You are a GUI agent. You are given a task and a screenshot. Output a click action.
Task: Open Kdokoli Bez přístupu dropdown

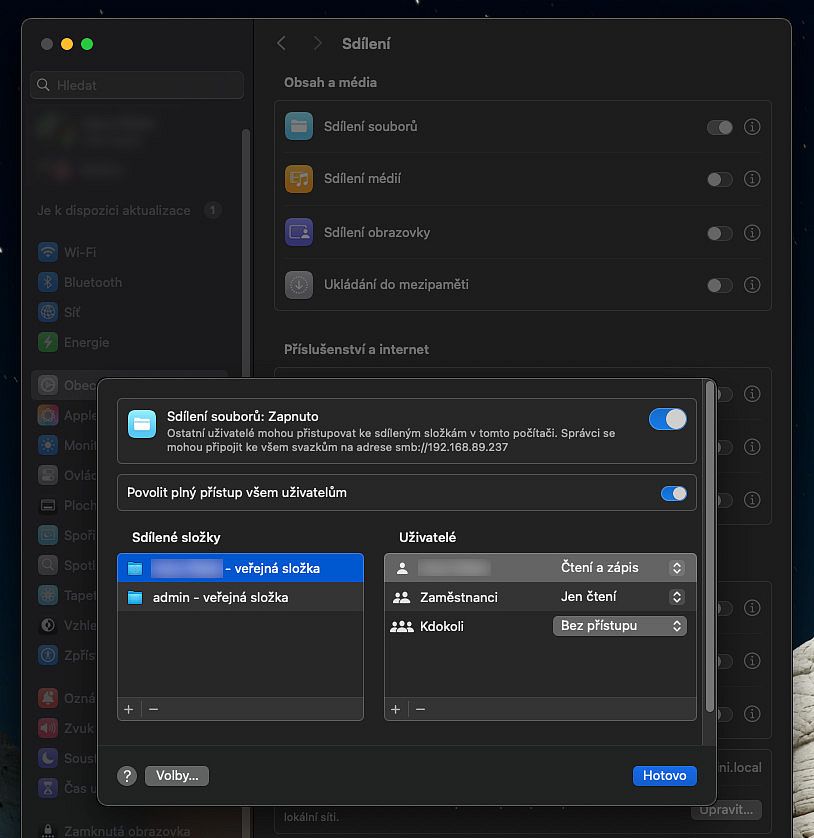(x=619, y=626)
